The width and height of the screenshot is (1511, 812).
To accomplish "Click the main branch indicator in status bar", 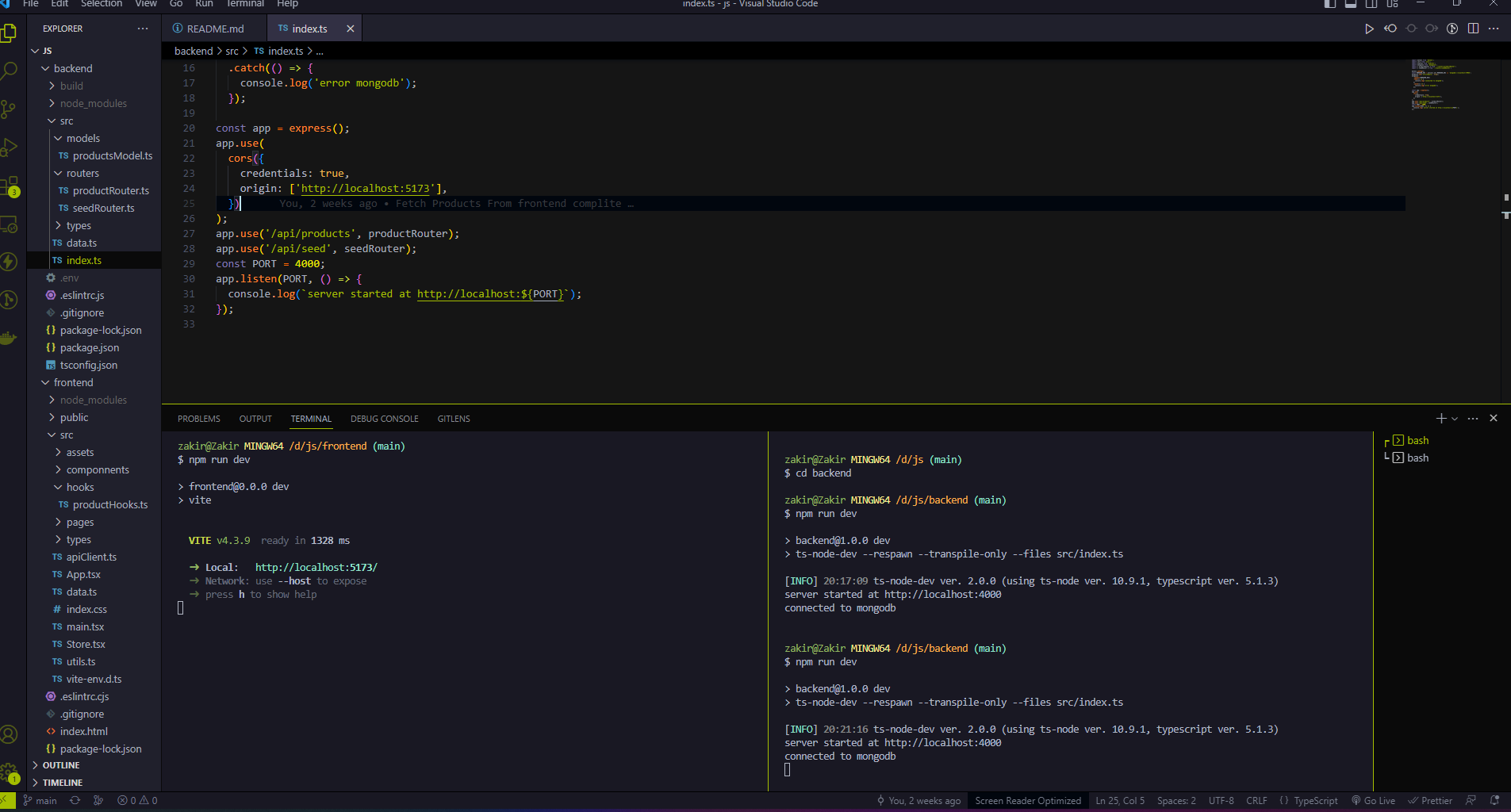I will pyautogui.click(x=40, y=801).
